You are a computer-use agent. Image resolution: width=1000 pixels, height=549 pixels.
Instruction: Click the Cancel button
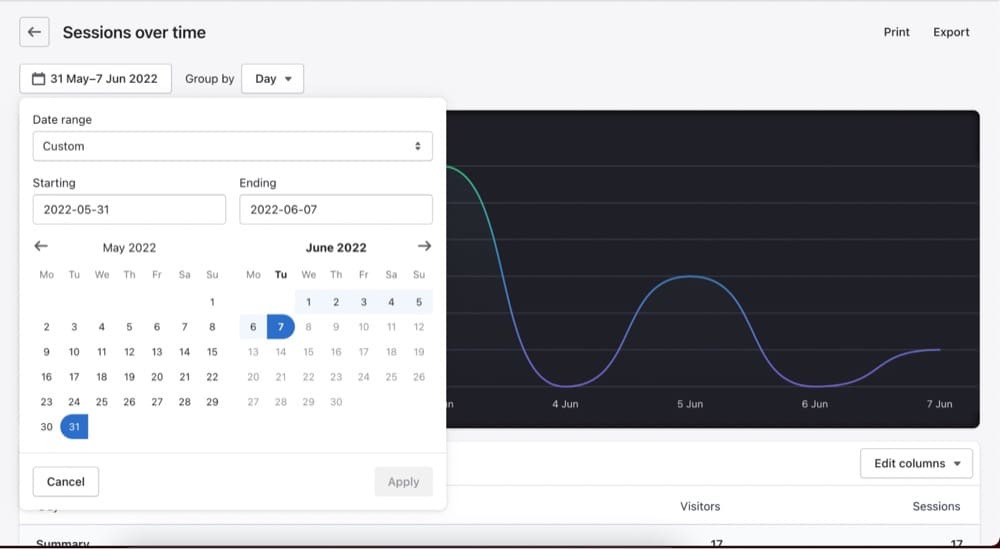point(66,481)
